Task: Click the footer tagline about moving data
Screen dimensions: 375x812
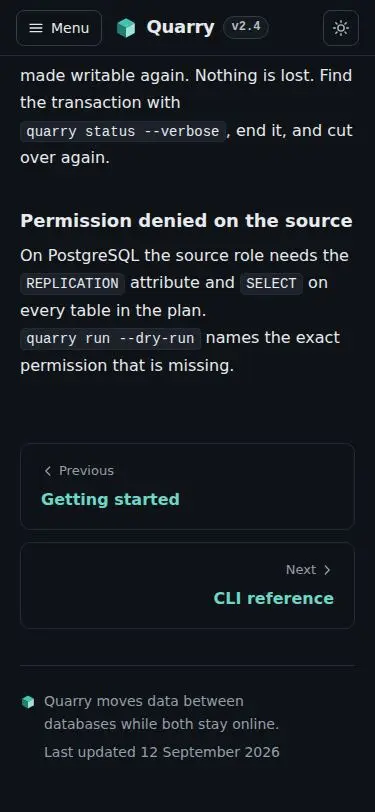Action: click(162, 713)
